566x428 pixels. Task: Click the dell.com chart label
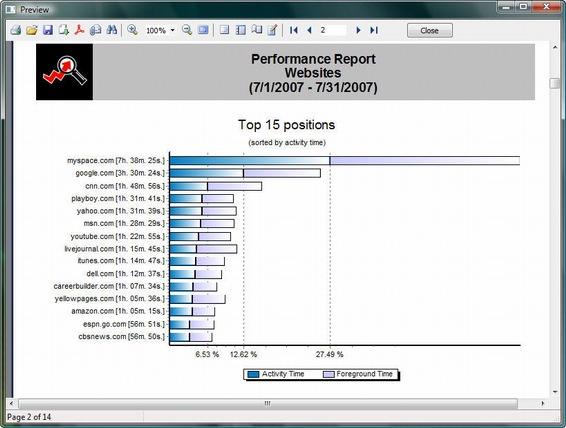pos(126,274)
